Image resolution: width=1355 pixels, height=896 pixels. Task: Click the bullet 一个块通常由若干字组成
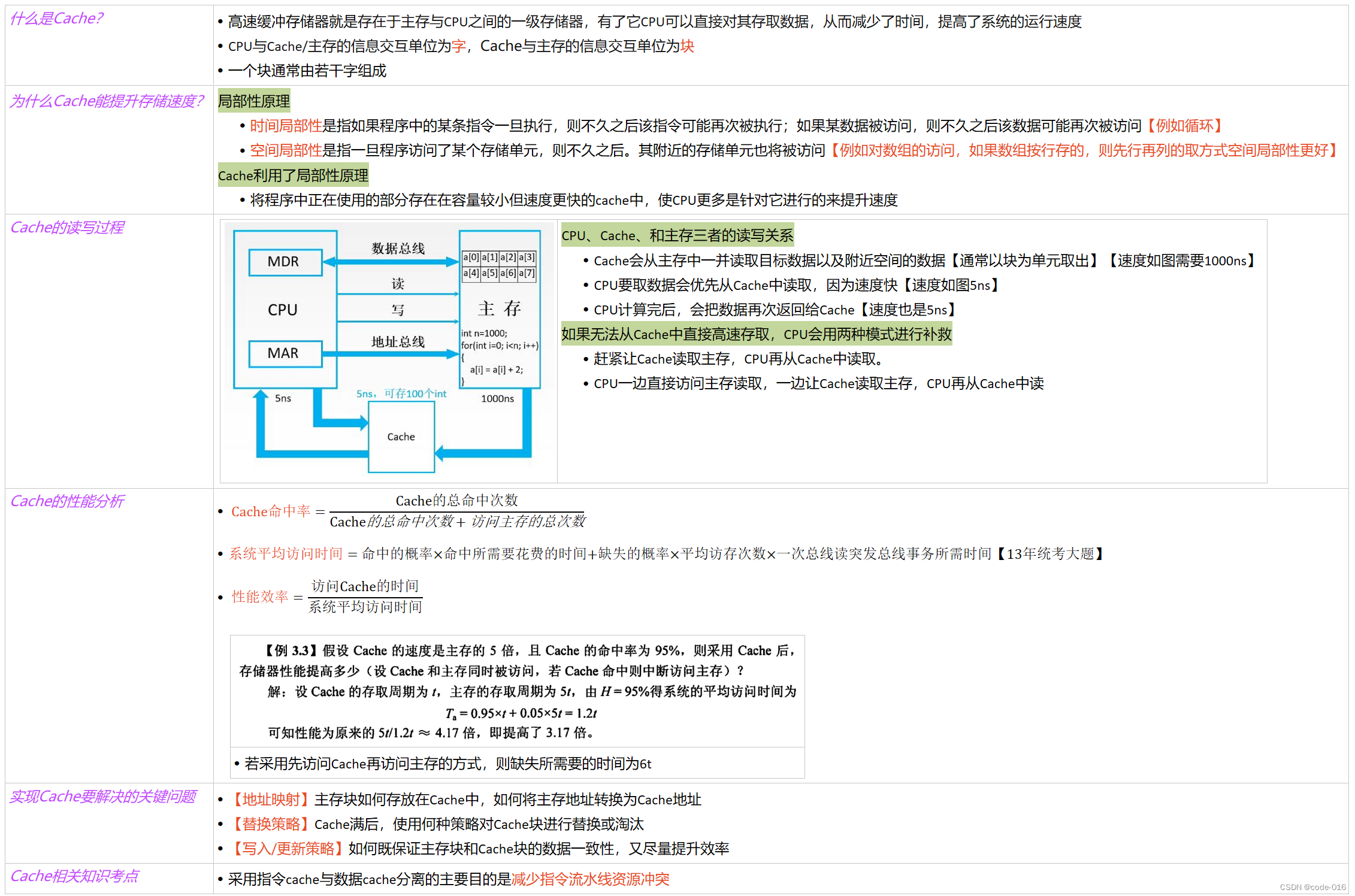pos(307,71)
